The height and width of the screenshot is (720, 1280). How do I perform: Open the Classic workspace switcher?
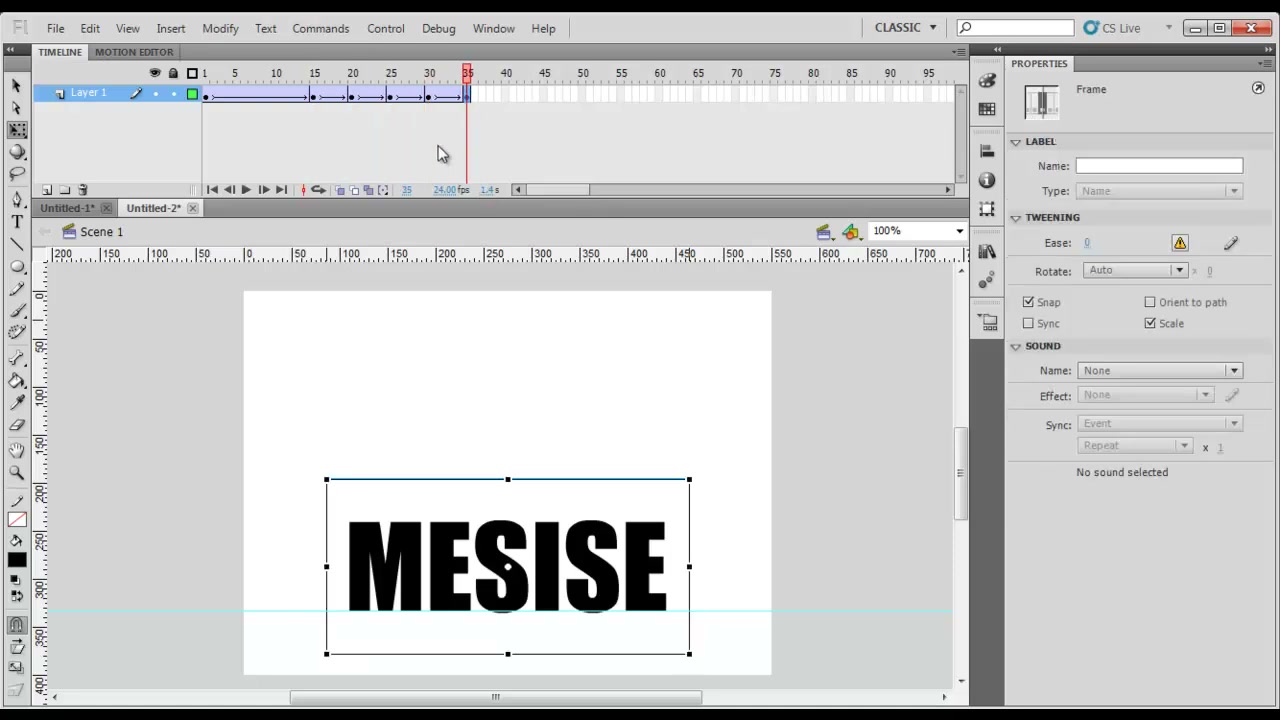[905, 28]
